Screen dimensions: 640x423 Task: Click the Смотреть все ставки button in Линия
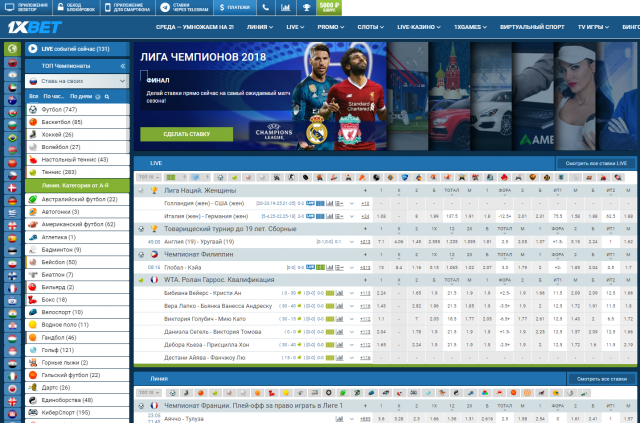tap(602, 379)
